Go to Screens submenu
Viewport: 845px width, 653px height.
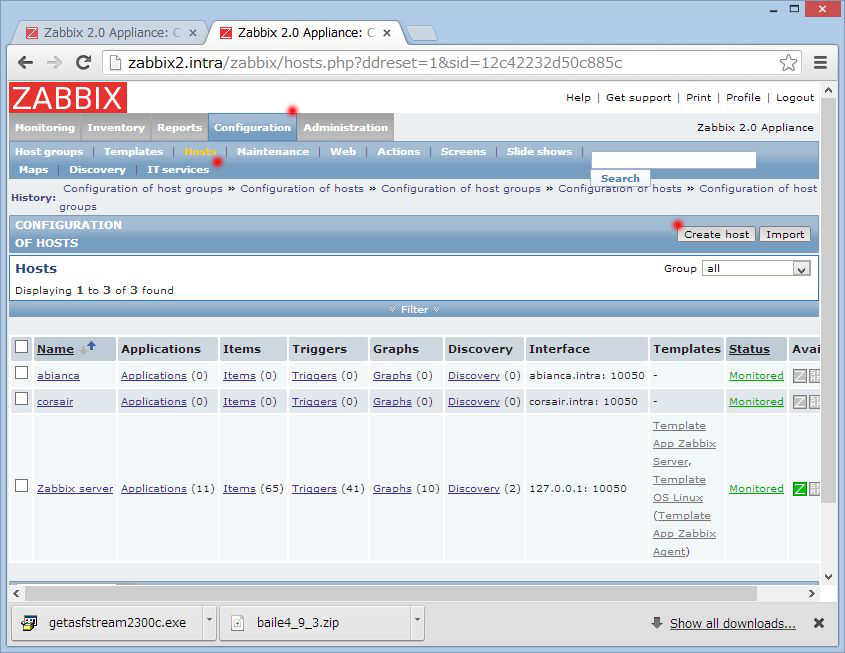tap(463, 151)
